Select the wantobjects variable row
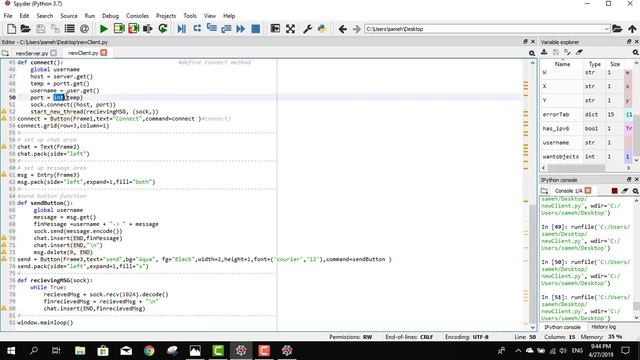 pos(587,157)
